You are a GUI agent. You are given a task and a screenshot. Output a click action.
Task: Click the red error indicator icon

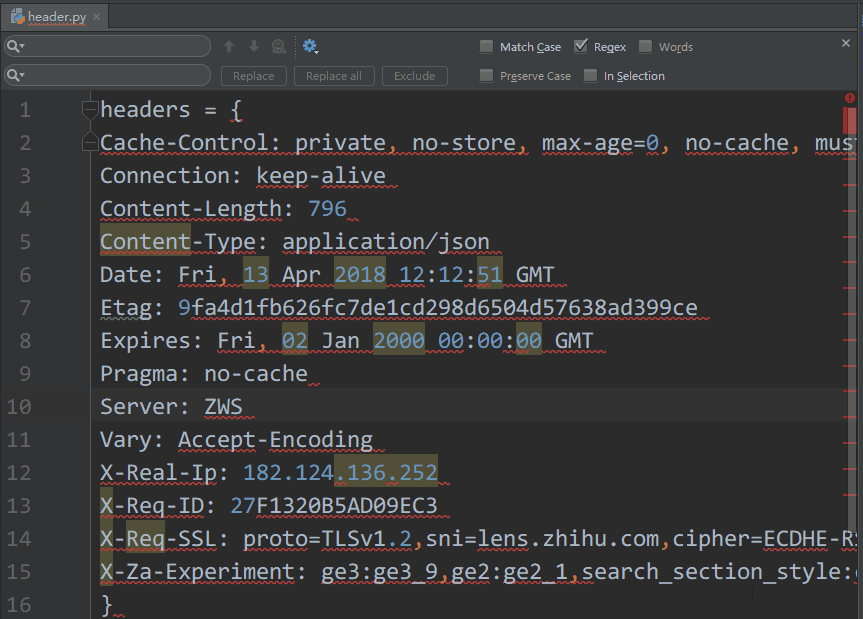(x=850, y=98)
